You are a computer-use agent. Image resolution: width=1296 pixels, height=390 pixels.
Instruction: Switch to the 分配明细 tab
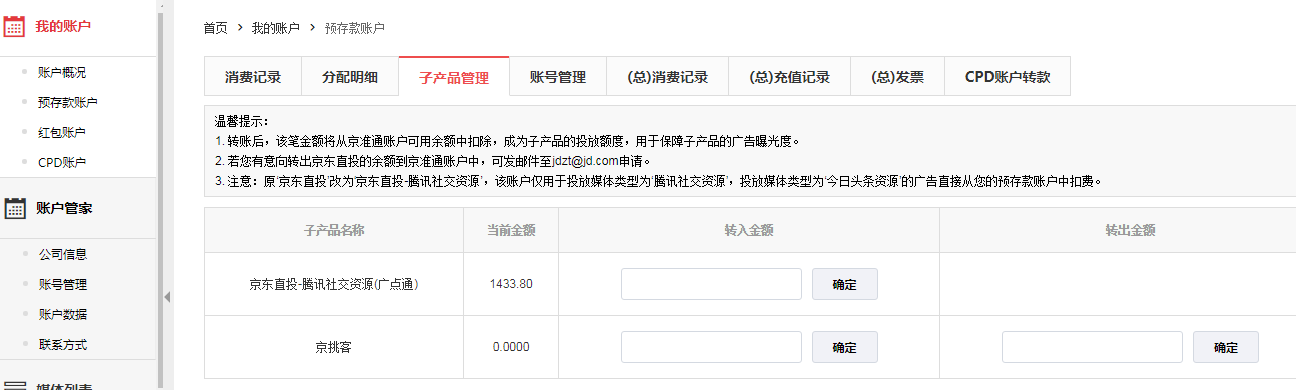pyautogui.click(x=350, y=77)
